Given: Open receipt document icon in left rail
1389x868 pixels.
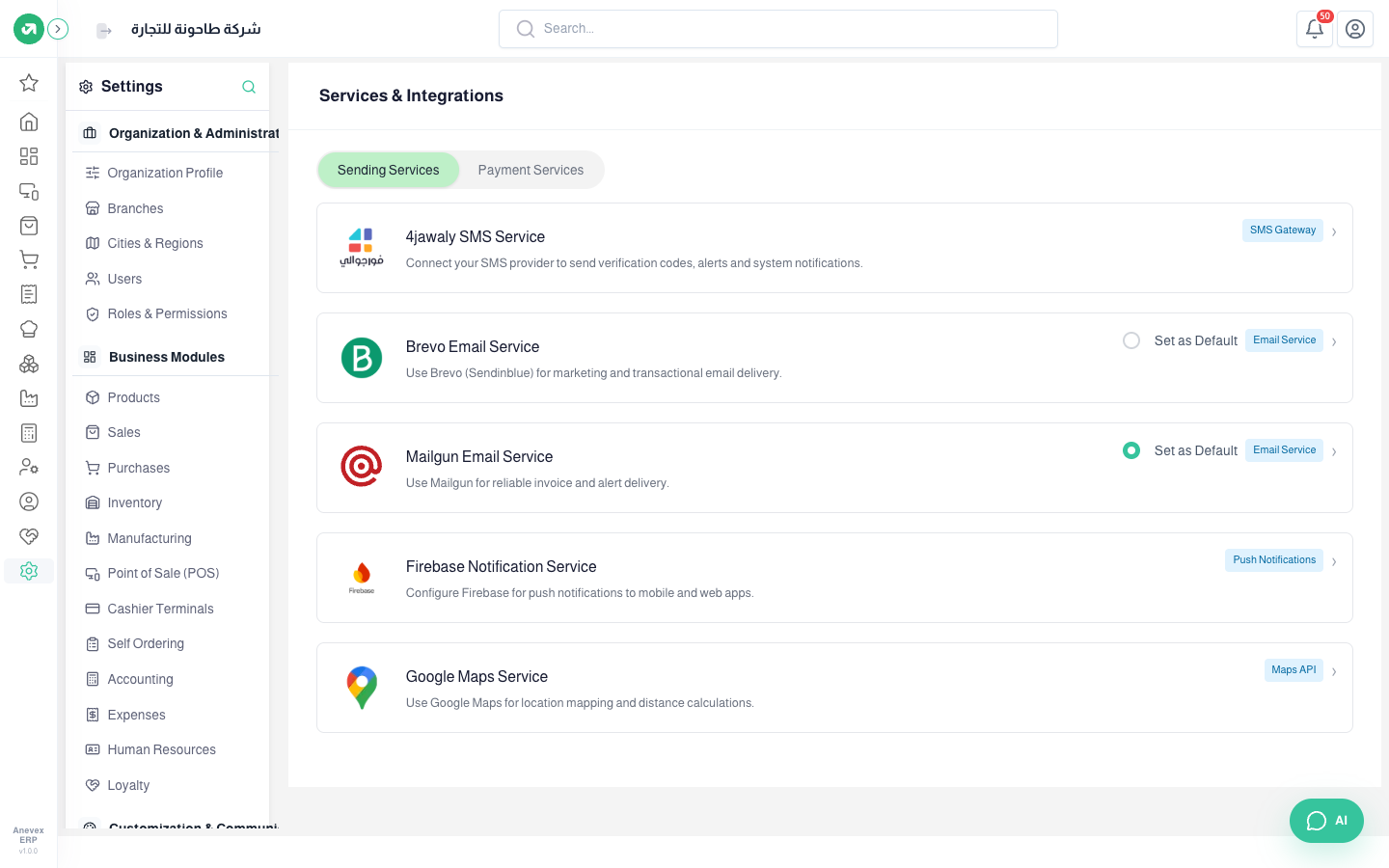Looking at the screenshot, I should point(29,294).
